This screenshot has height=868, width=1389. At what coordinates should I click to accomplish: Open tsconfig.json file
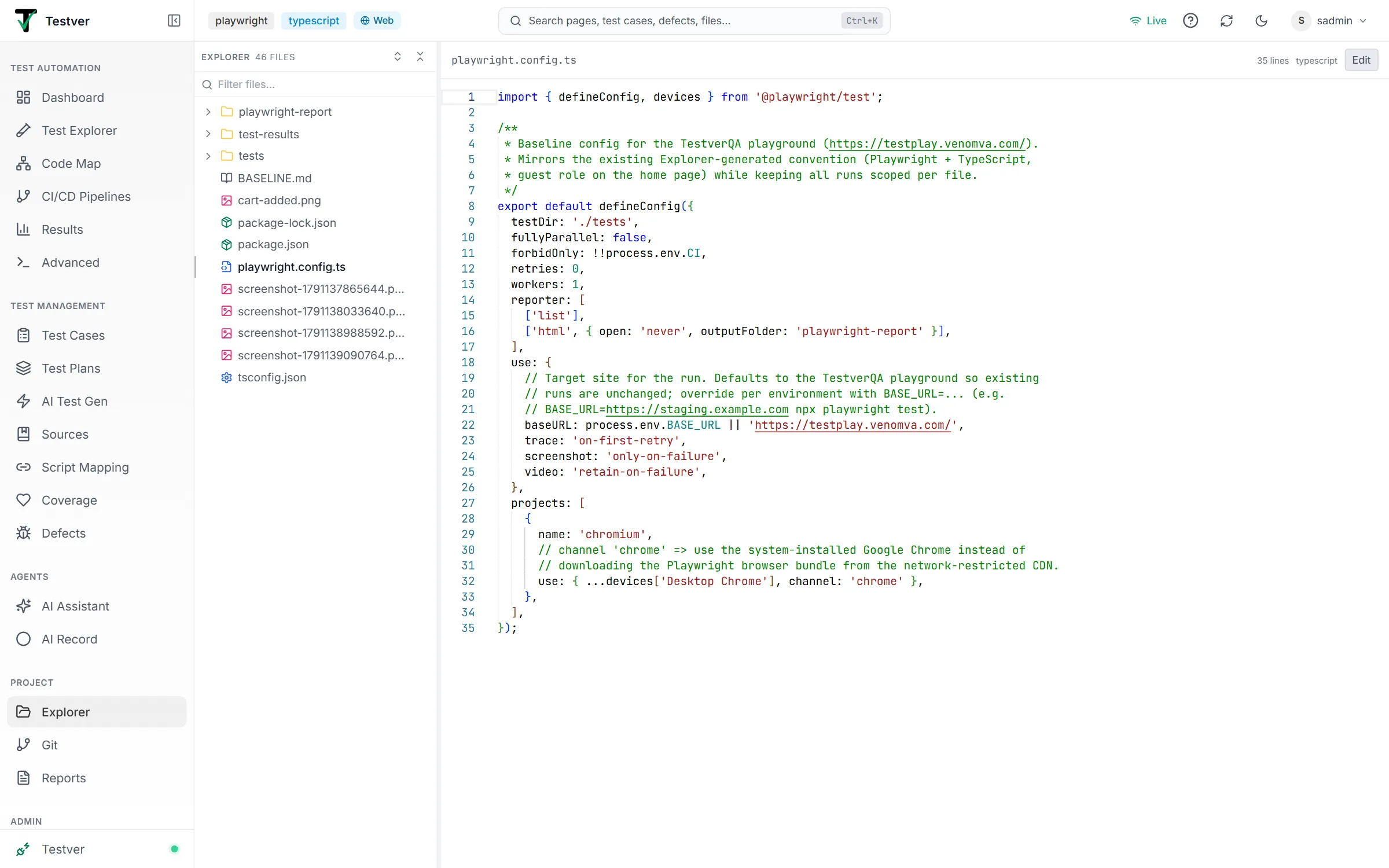[x=315, y=377]
